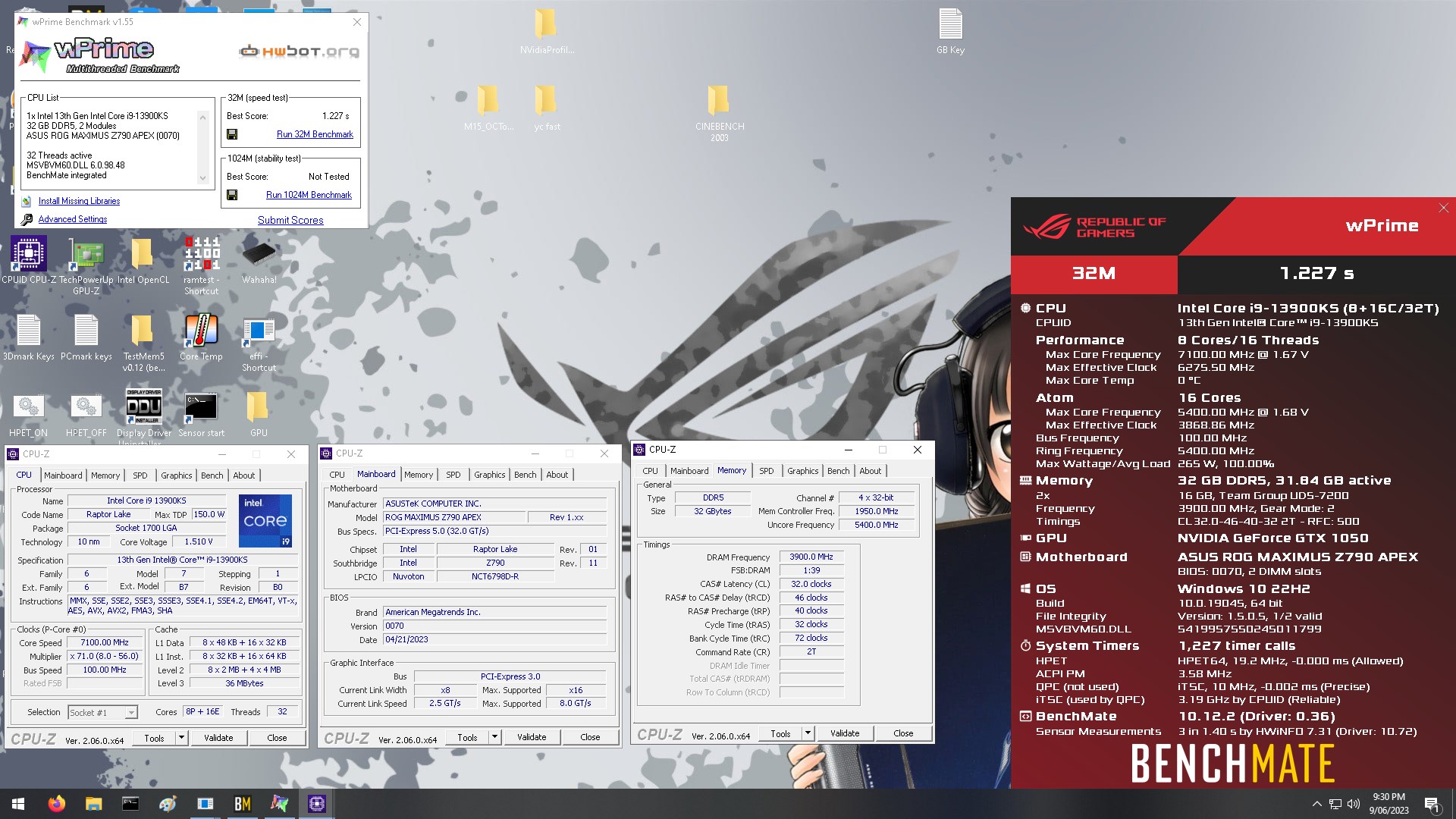
Task: Open File Explorer from the taskbar
Action: (93, 804)
